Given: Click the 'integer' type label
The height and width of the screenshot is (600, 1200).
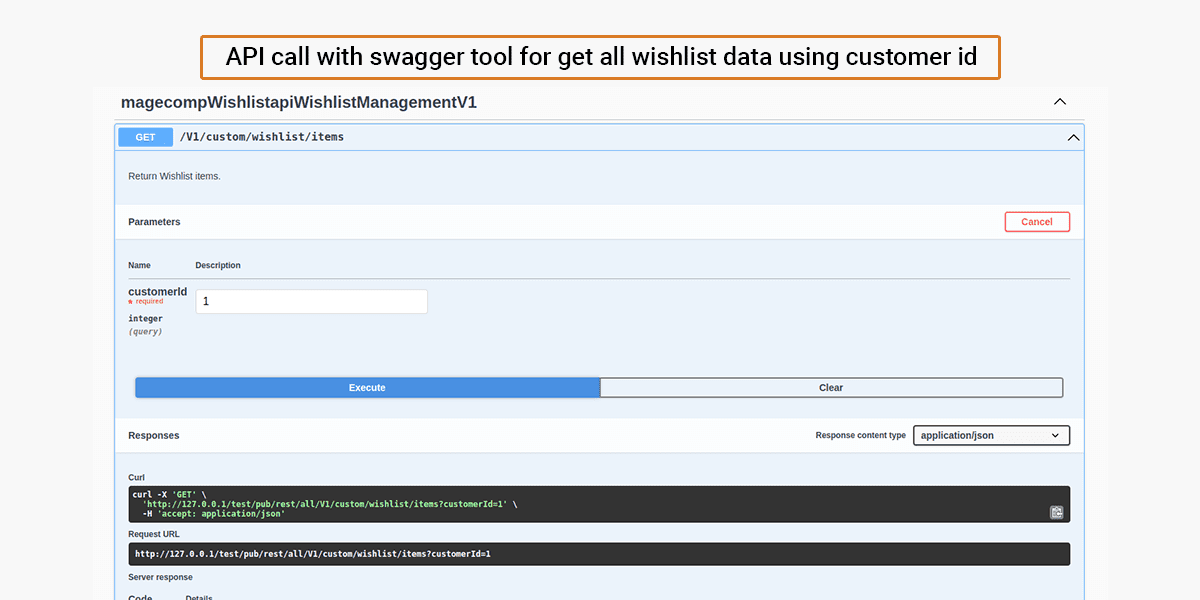Looking at the screenshot, I should coord(145,319).
